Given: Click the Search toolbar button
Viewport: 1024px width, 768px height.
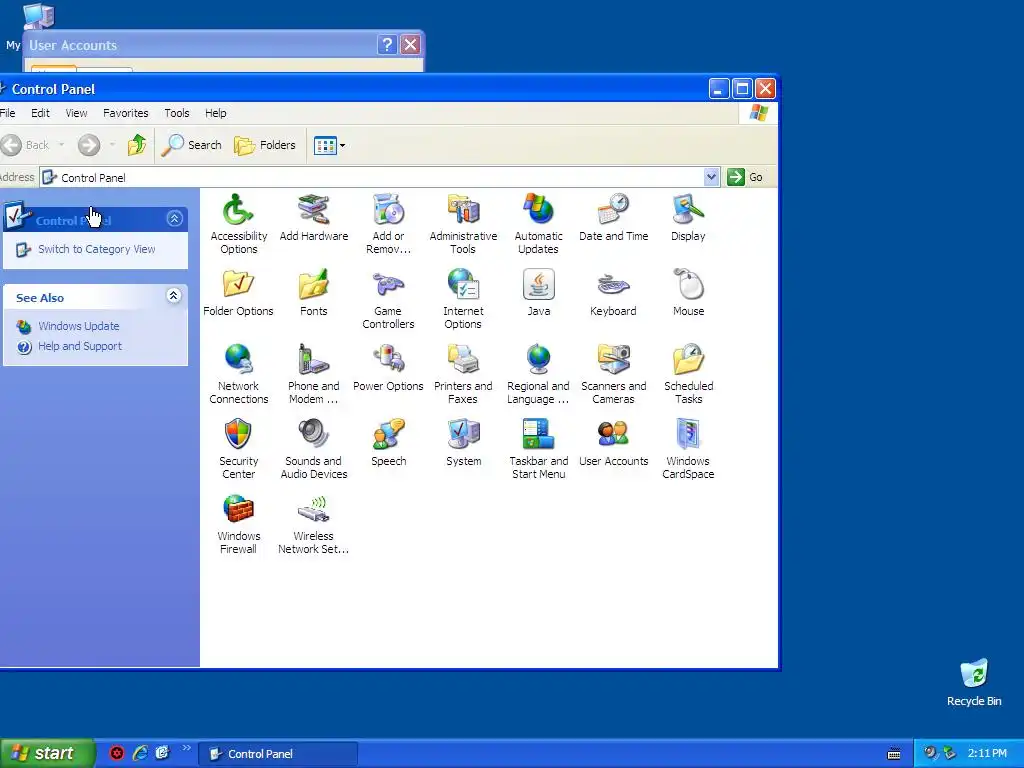Looking at the screenshot, I should click(x=192, y=145).
